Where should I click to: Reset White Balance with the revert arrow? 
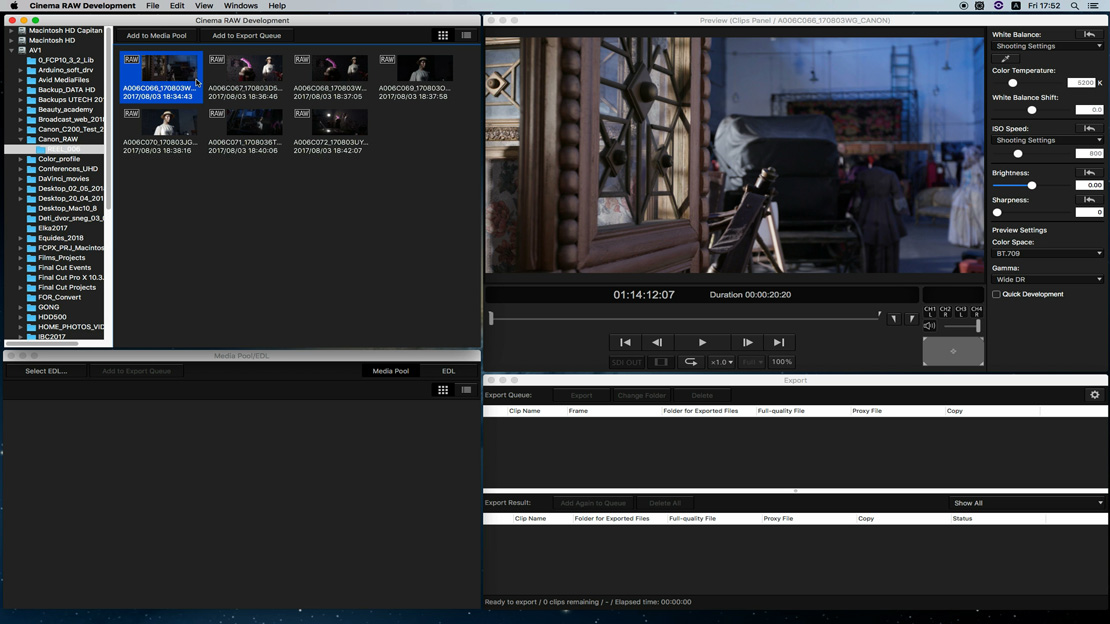(1089, 34)
